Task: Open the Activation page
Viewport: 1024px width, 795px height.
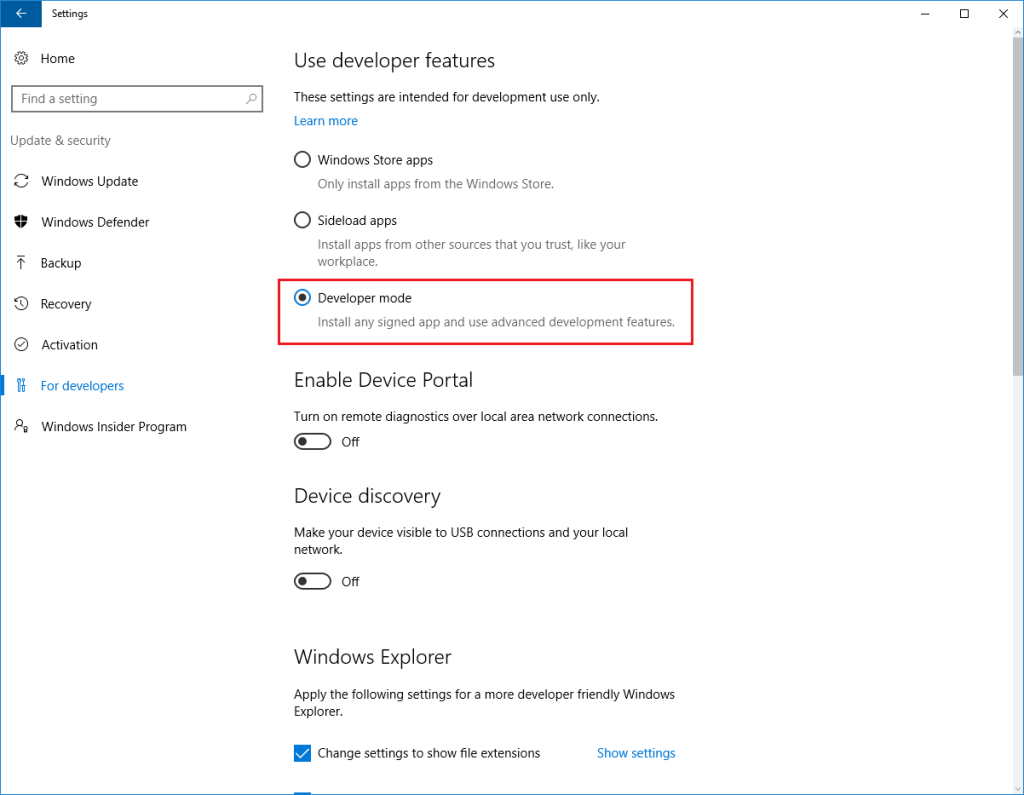Action: coord(69,344)
